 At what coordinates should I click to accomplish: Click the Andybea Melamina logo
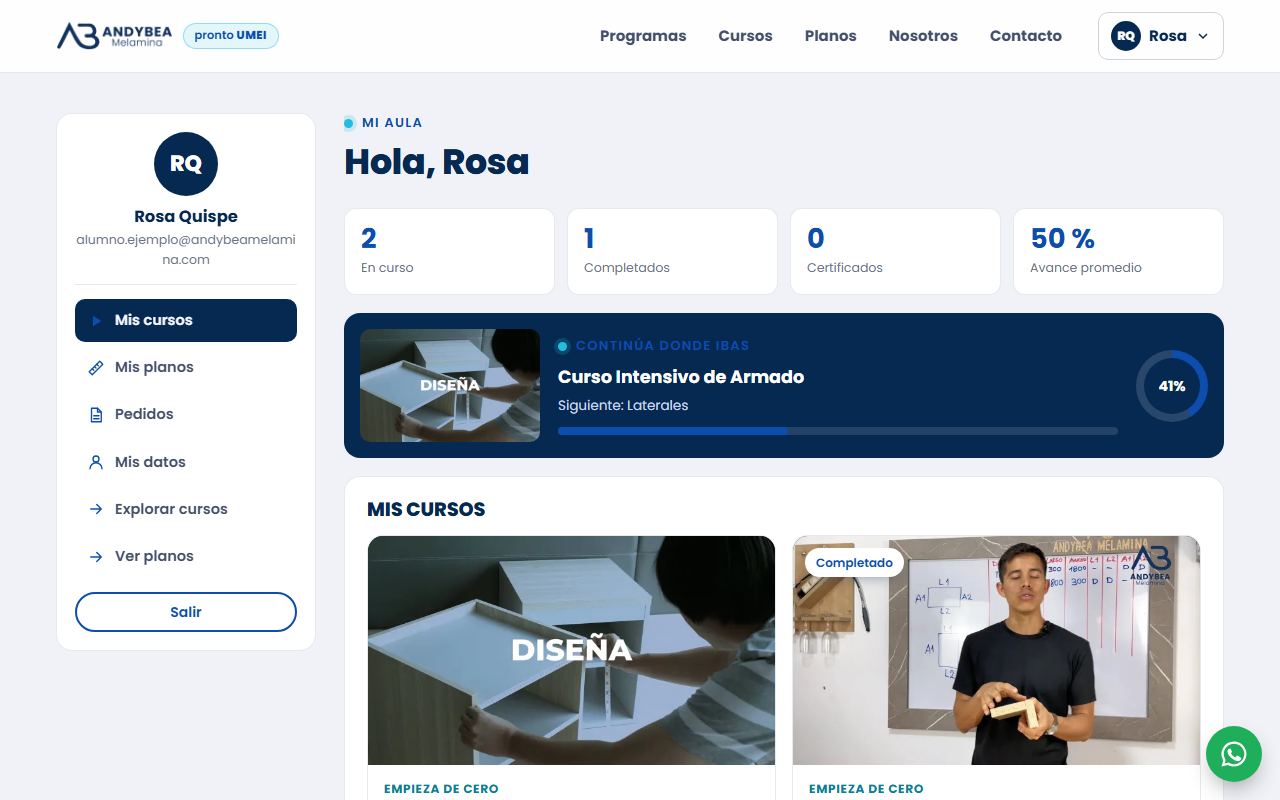pos(114,36)
